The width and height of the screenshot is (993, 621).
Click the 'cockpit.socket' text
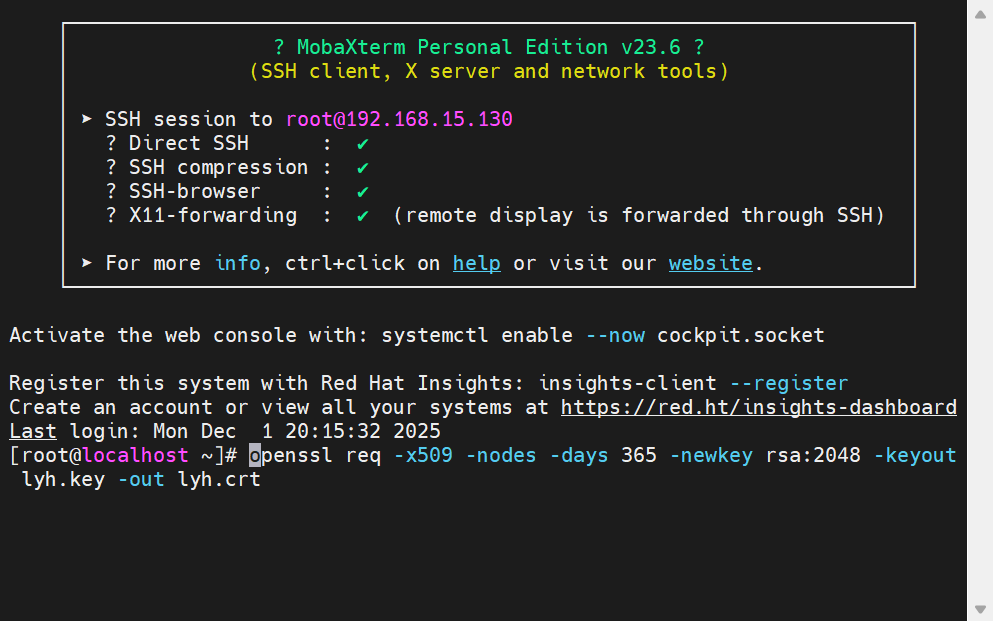pyautogui.click(x=741, y=336)
